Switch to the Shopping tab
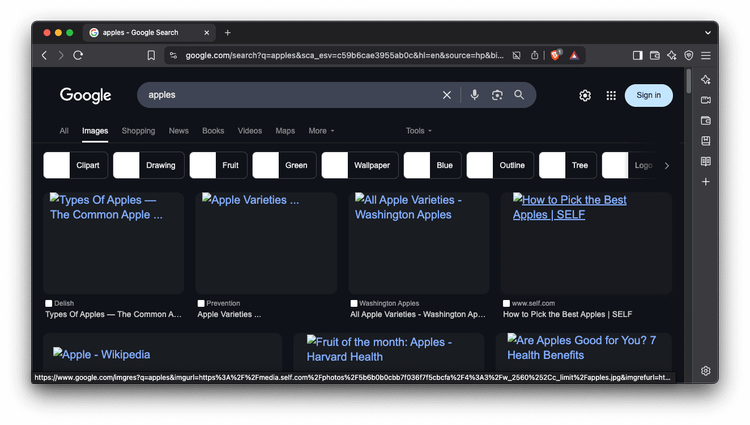Screen dimensions: 750x425 (138, 131)
